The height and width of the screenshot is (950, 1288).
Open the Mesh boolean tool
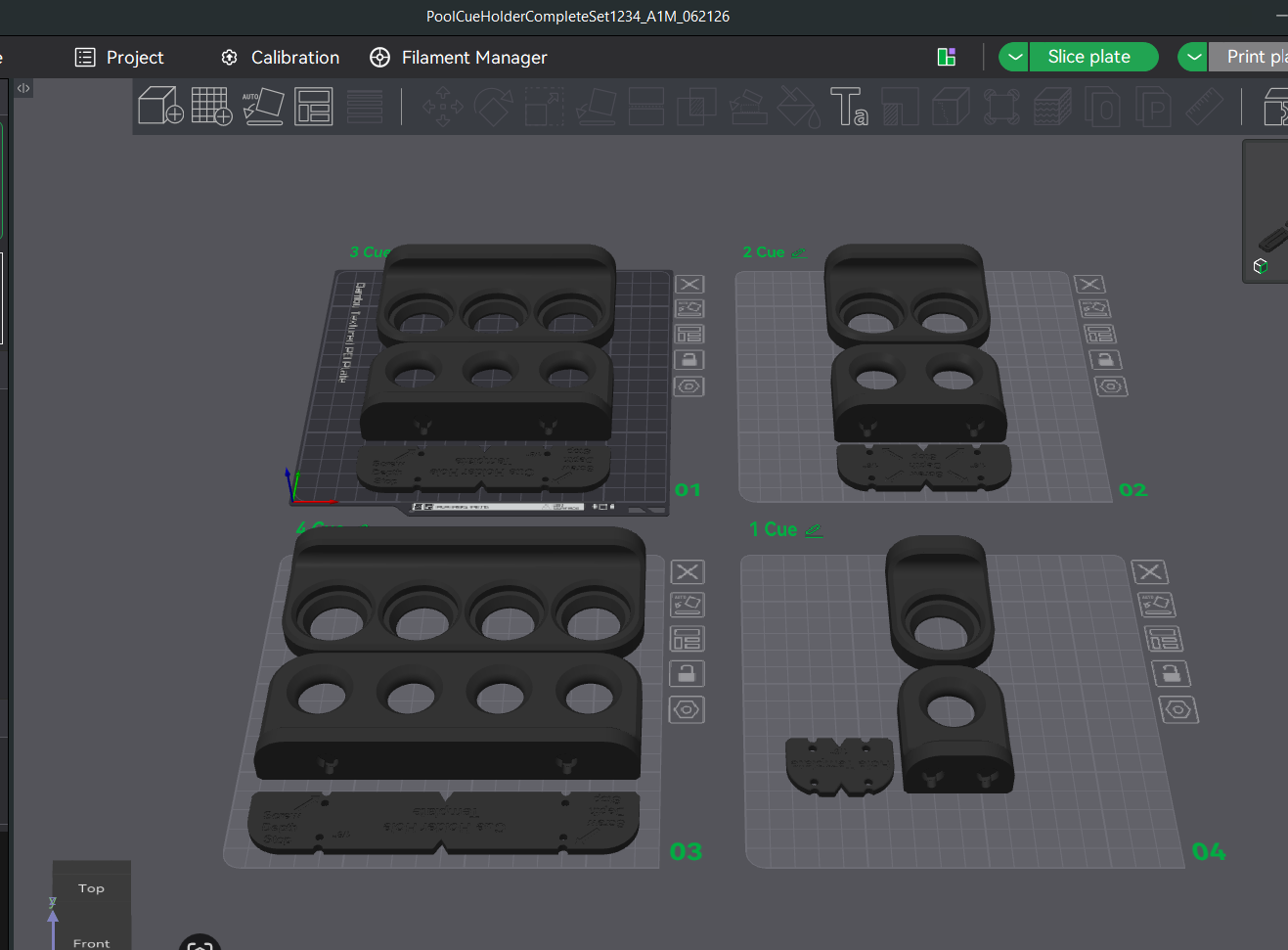pyautogui.click(x=696, y=106)
